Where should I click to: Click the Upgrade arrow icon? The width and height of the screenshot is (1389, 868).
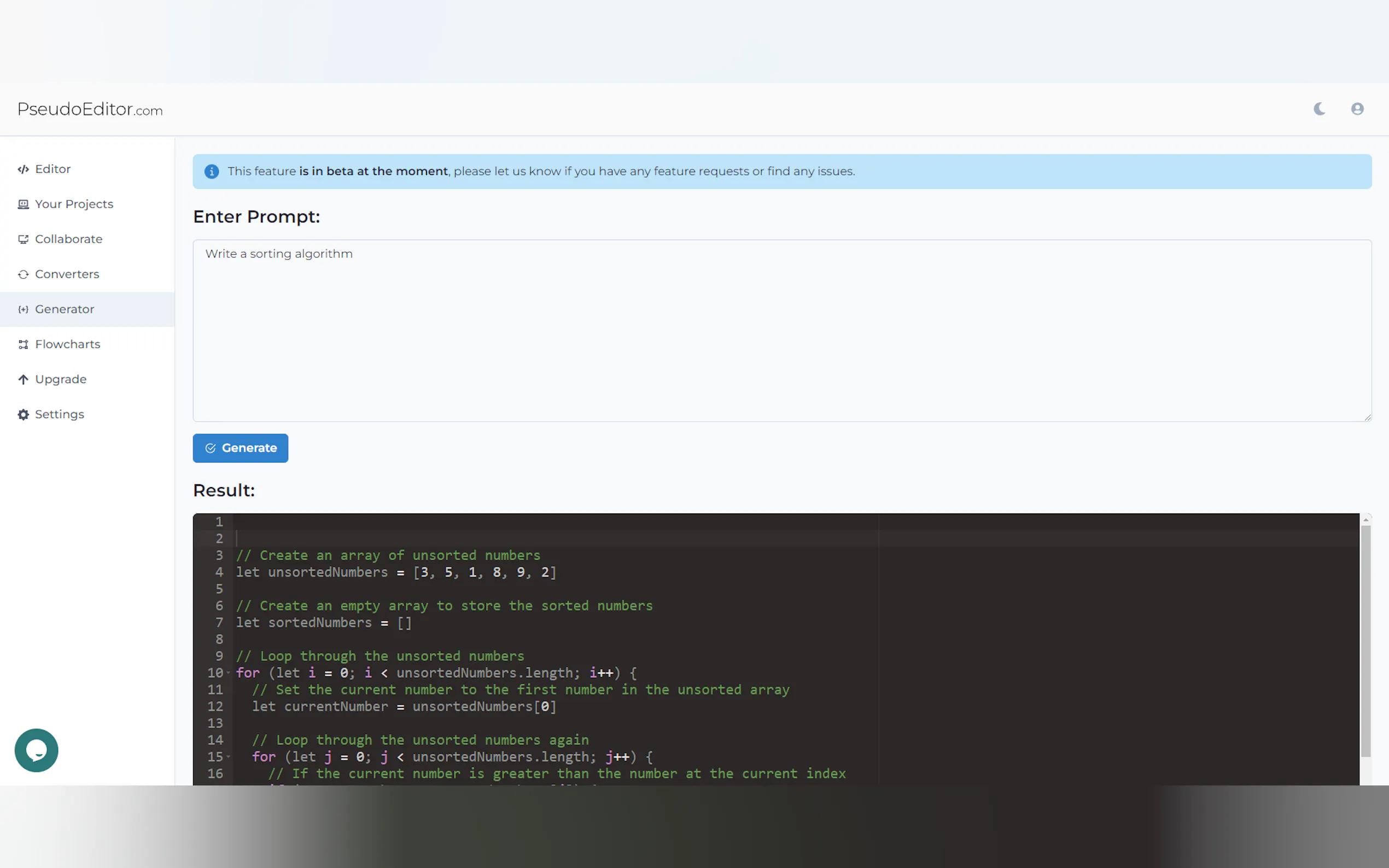point(23,379)
